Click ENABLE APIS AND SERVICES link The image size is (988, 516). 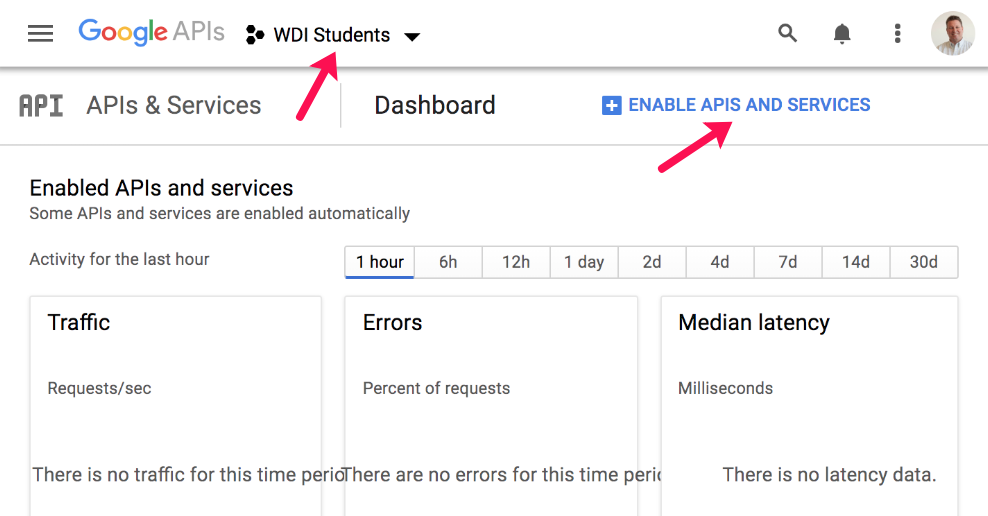coord(749,105)
